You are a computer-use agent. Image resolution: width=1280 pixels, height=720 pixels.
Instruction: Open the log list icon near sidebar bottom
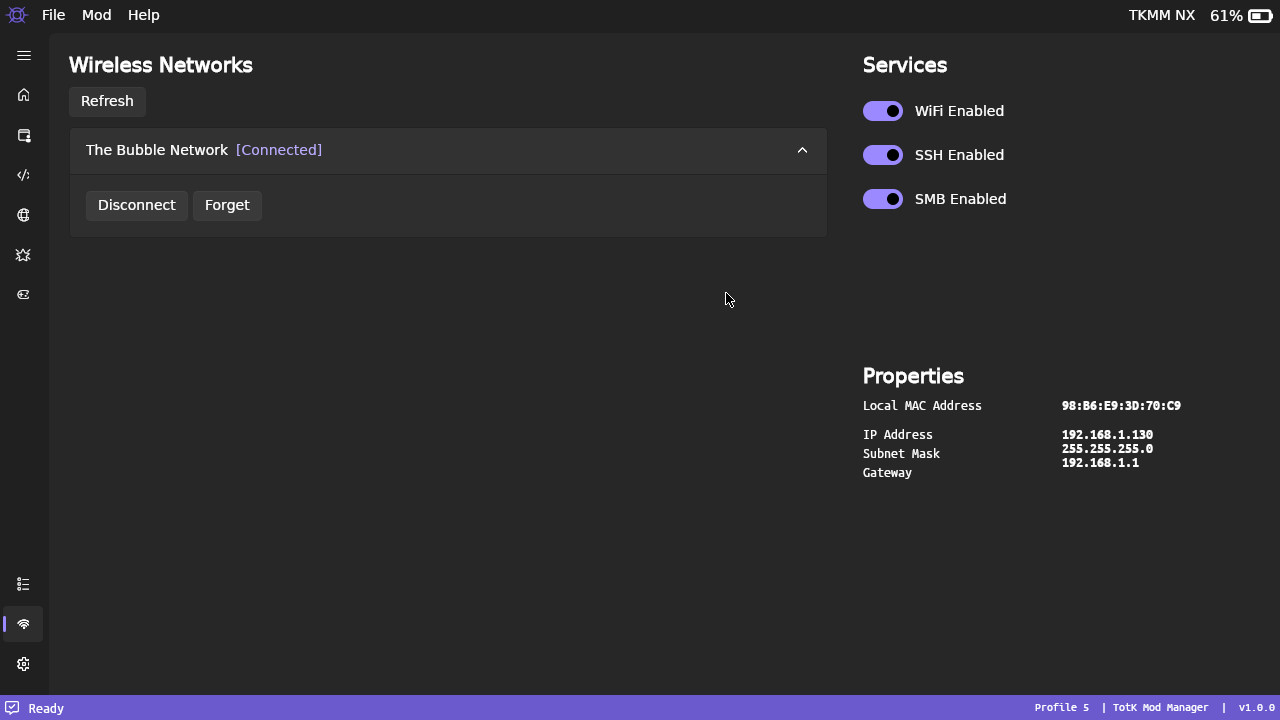pos(23,583)
